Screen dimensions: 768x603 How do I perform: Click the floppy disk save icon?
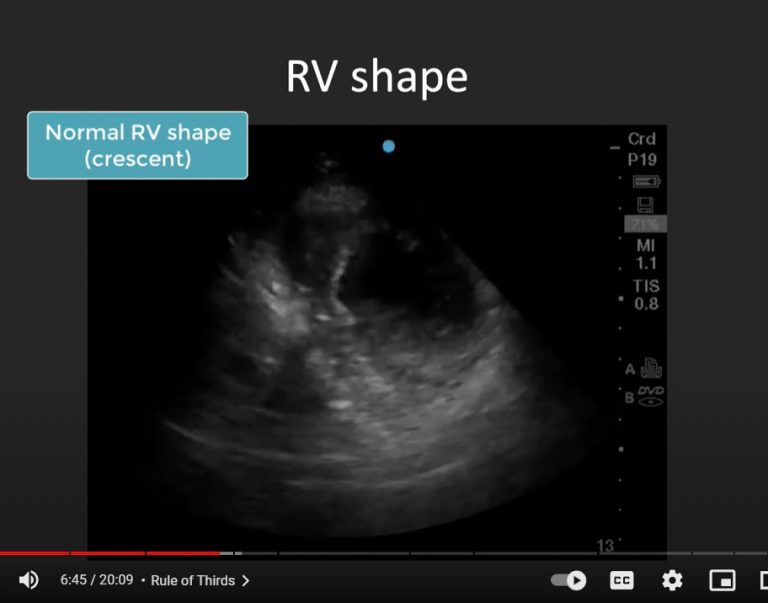pyautogui.click(x=645, y=204)
